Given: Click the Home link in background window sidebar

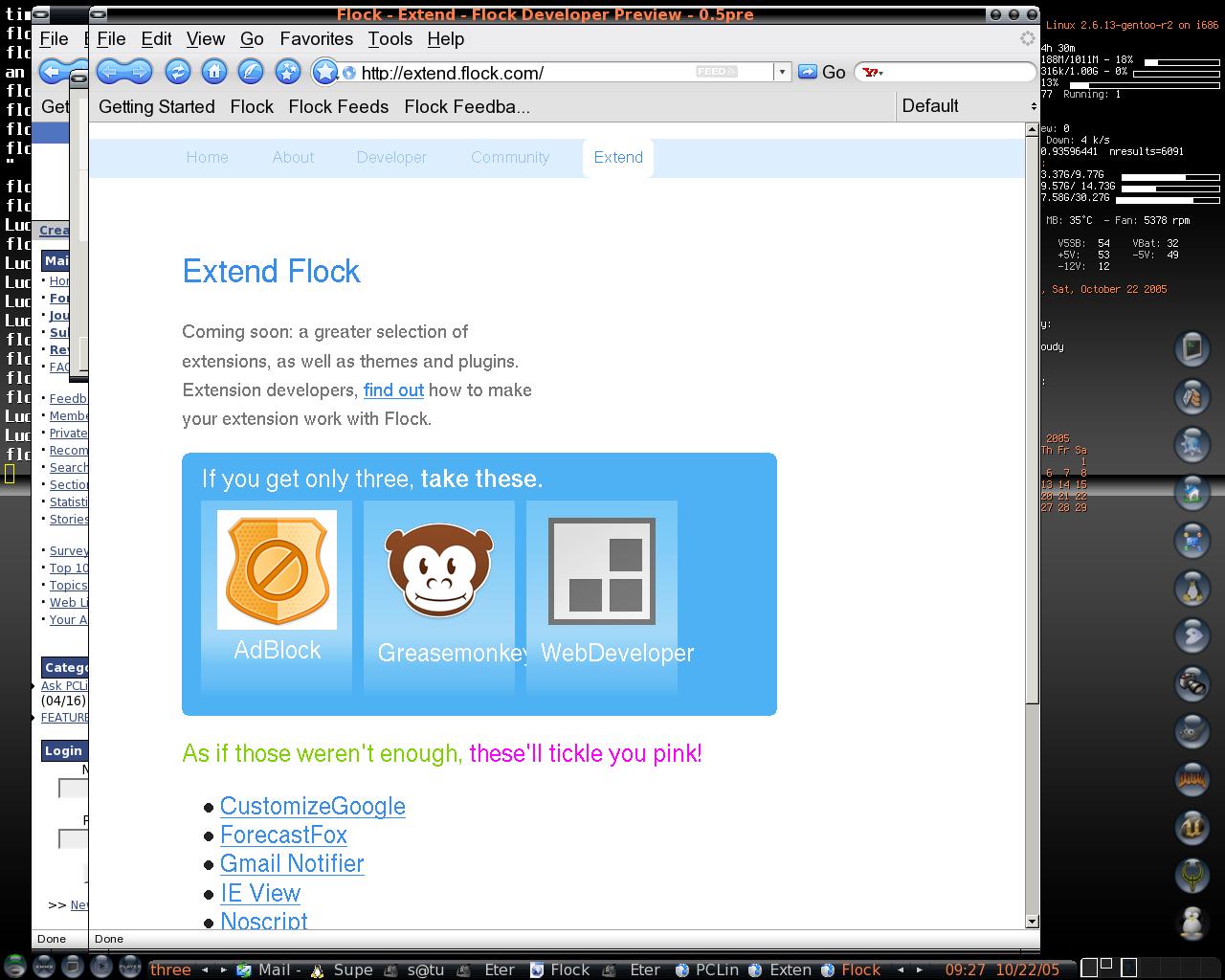Looking at the screenshot, I should coord(59,280).
